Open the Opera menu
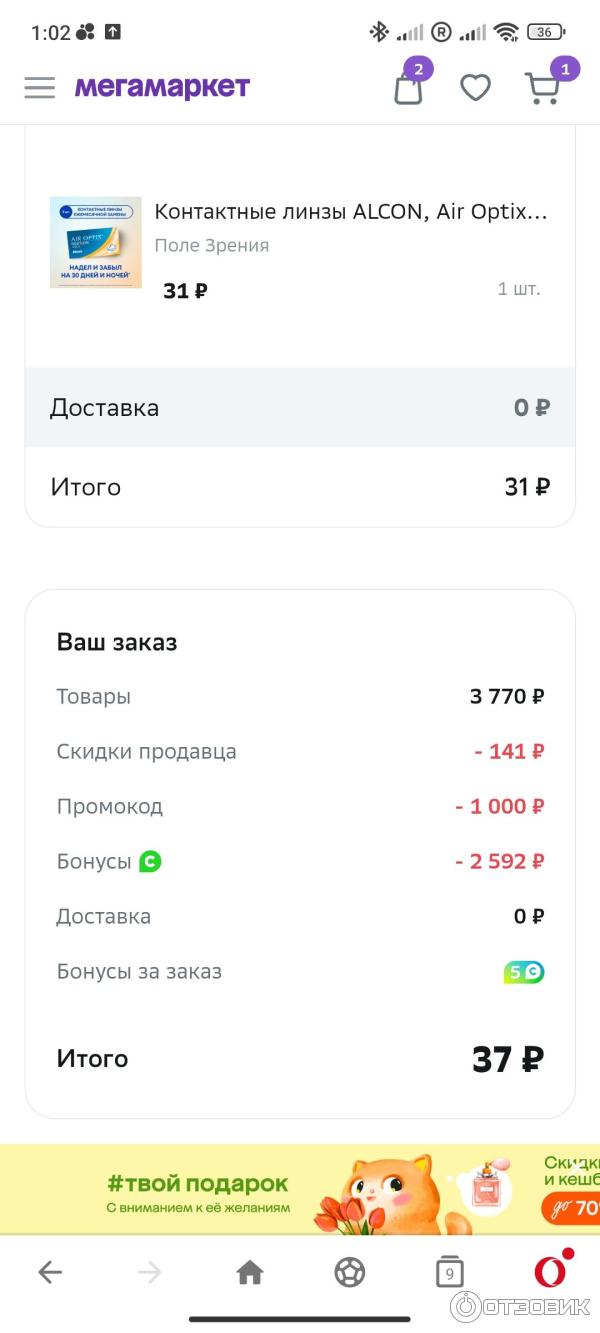Image resolution: width=600 pixels, height=1333 pixels. (x=550, y=1271)
